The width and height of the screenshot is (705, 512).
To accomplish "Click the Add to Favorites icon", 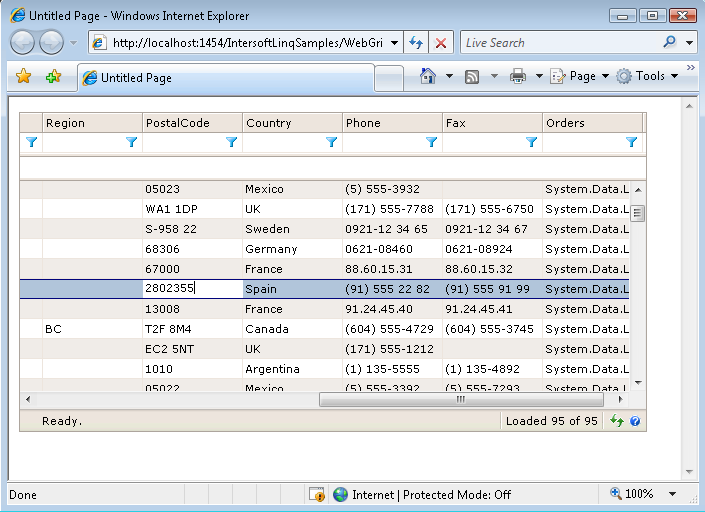I will pos(53,77).
